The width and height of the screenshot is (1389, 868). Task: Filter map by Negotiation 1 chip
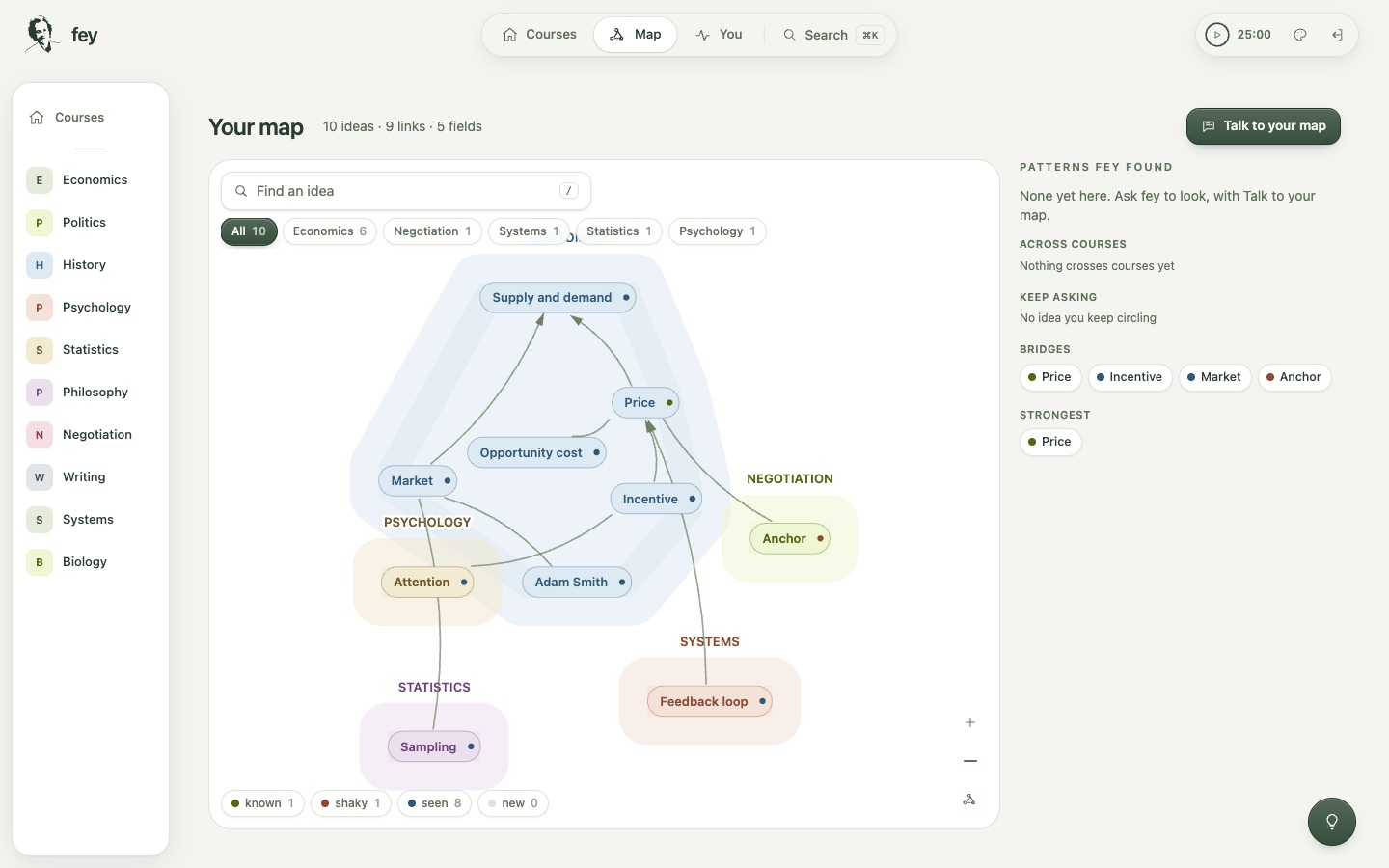[x=432, y=231]
